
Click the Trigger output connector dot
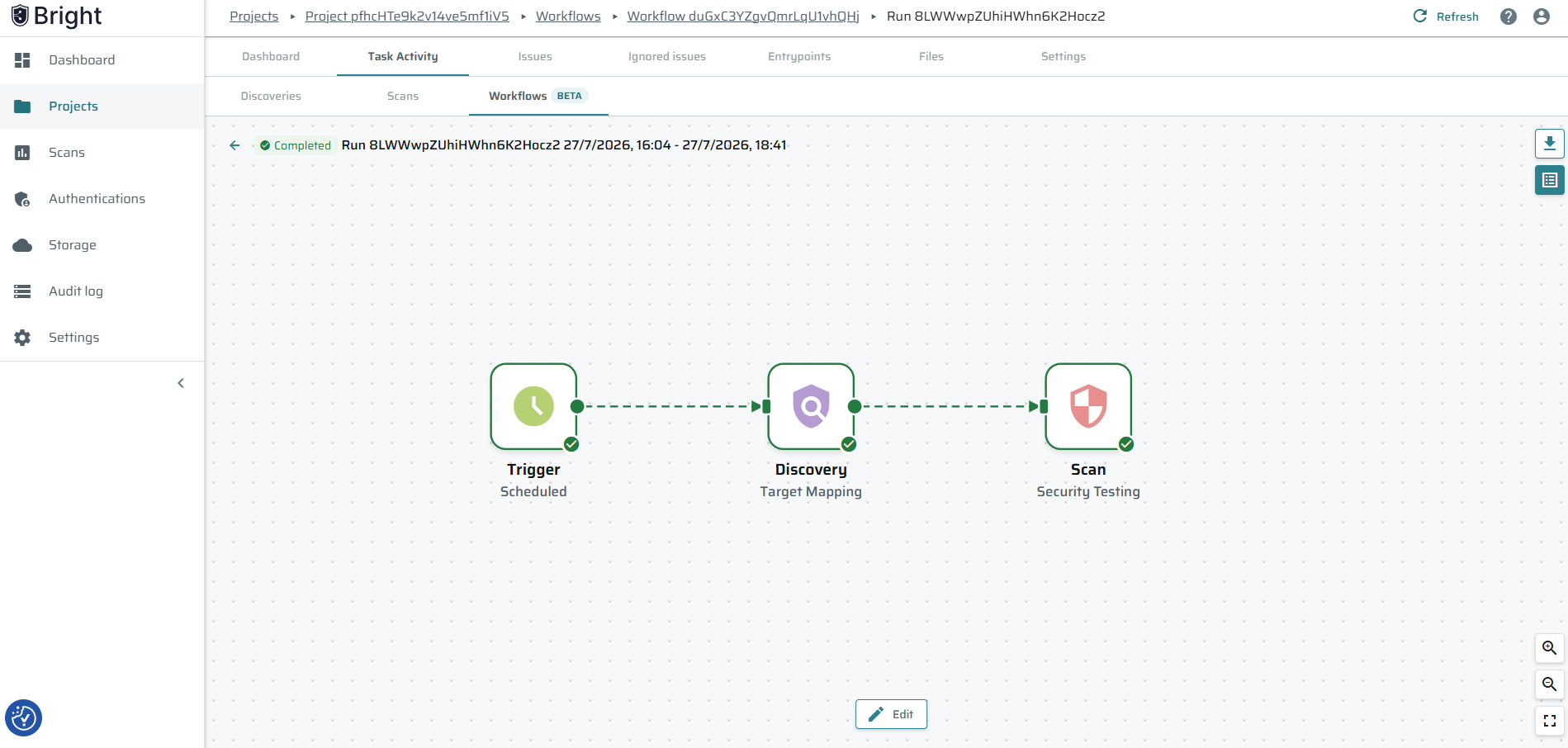point(577,406)
